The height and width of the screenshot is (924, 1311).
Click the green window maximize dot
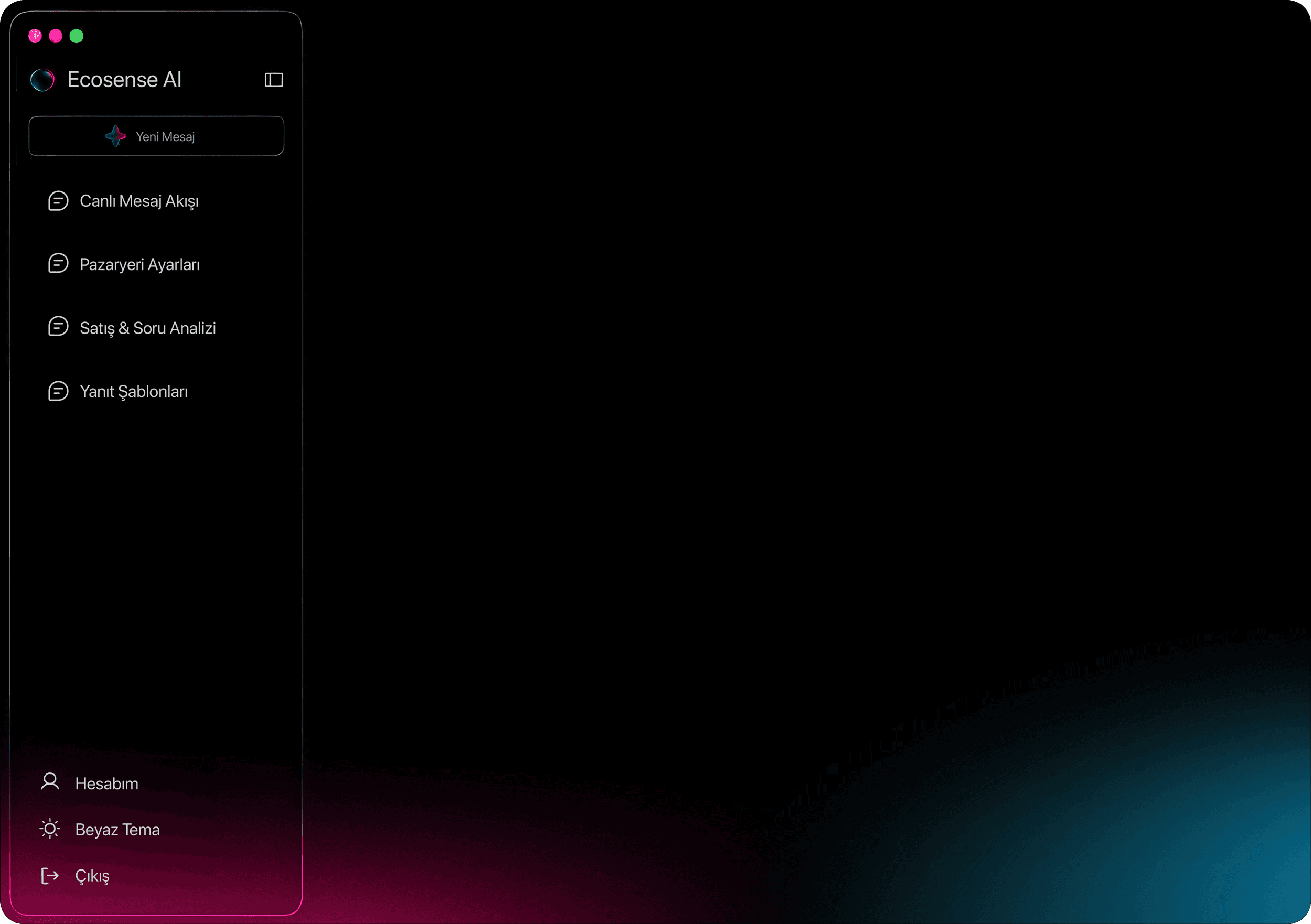click(x=76, y=36)
